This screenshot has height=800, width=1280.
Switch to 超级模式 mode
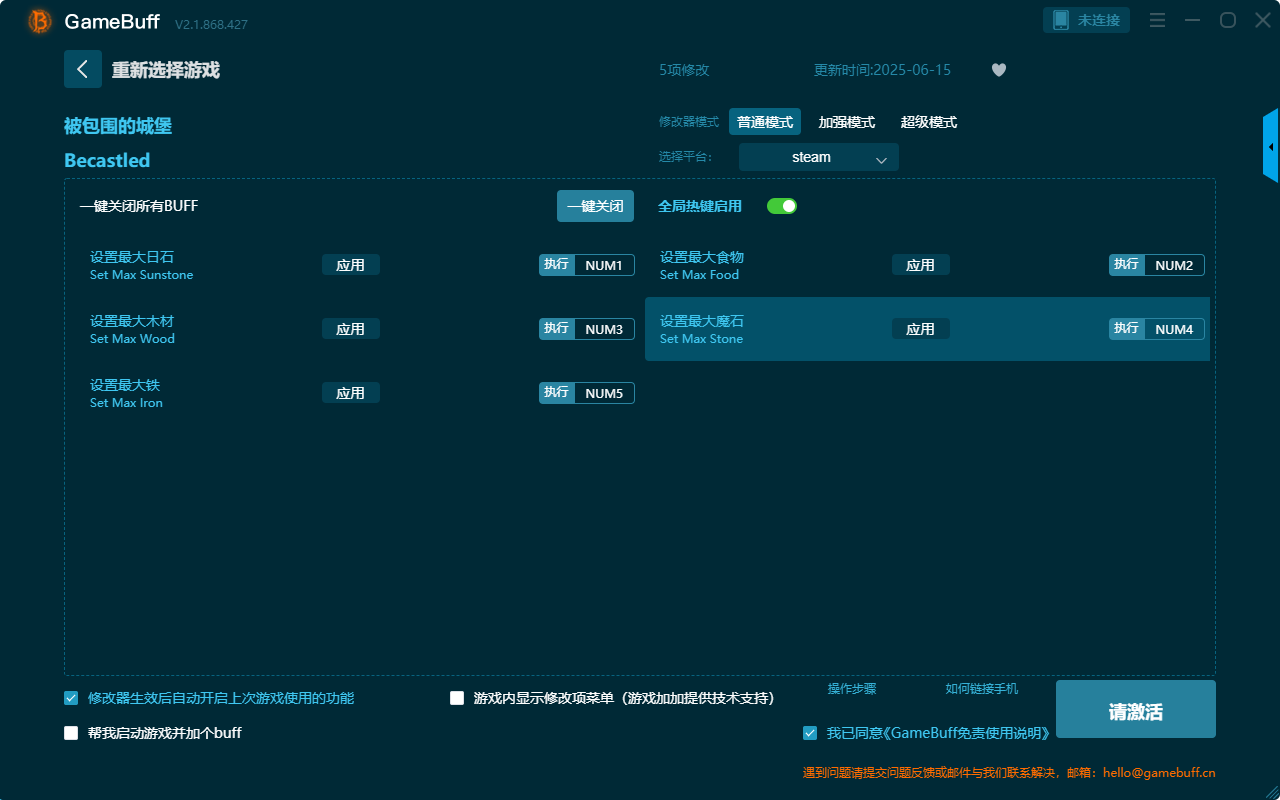coord(928,121)
